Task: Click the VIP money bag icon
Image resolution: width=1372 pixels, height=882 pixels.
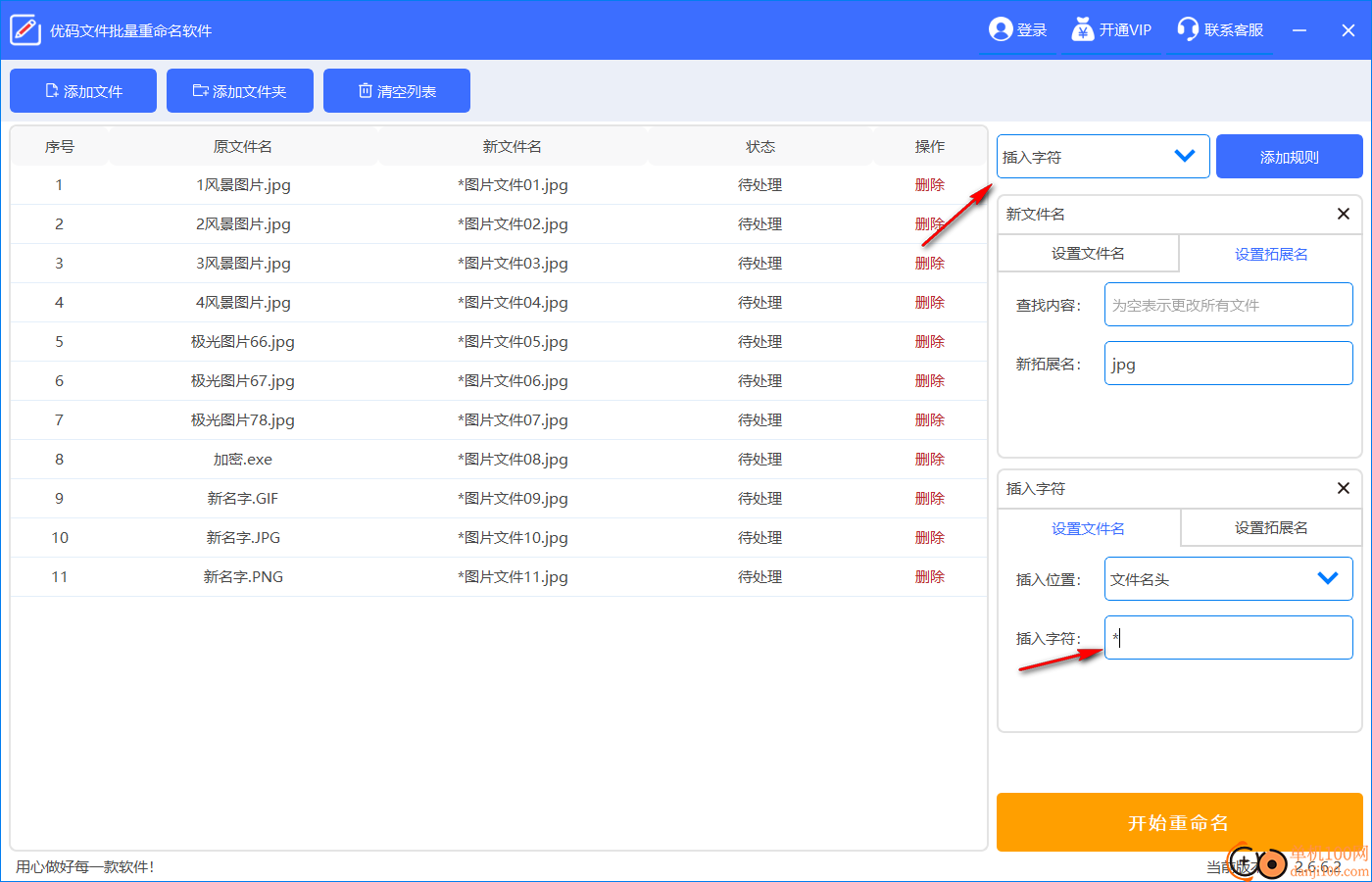Action: (x=1082, y=29)
